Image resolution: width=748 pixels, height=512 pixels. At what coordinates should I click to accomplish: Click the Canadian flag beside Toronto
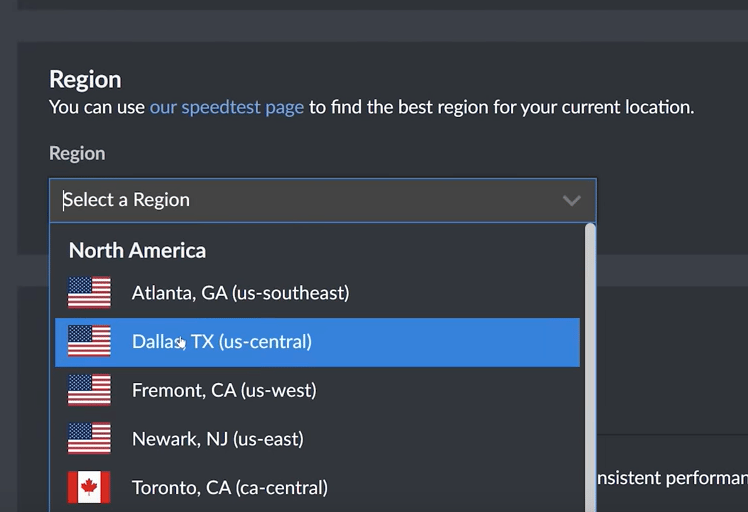tap(89, 488)
